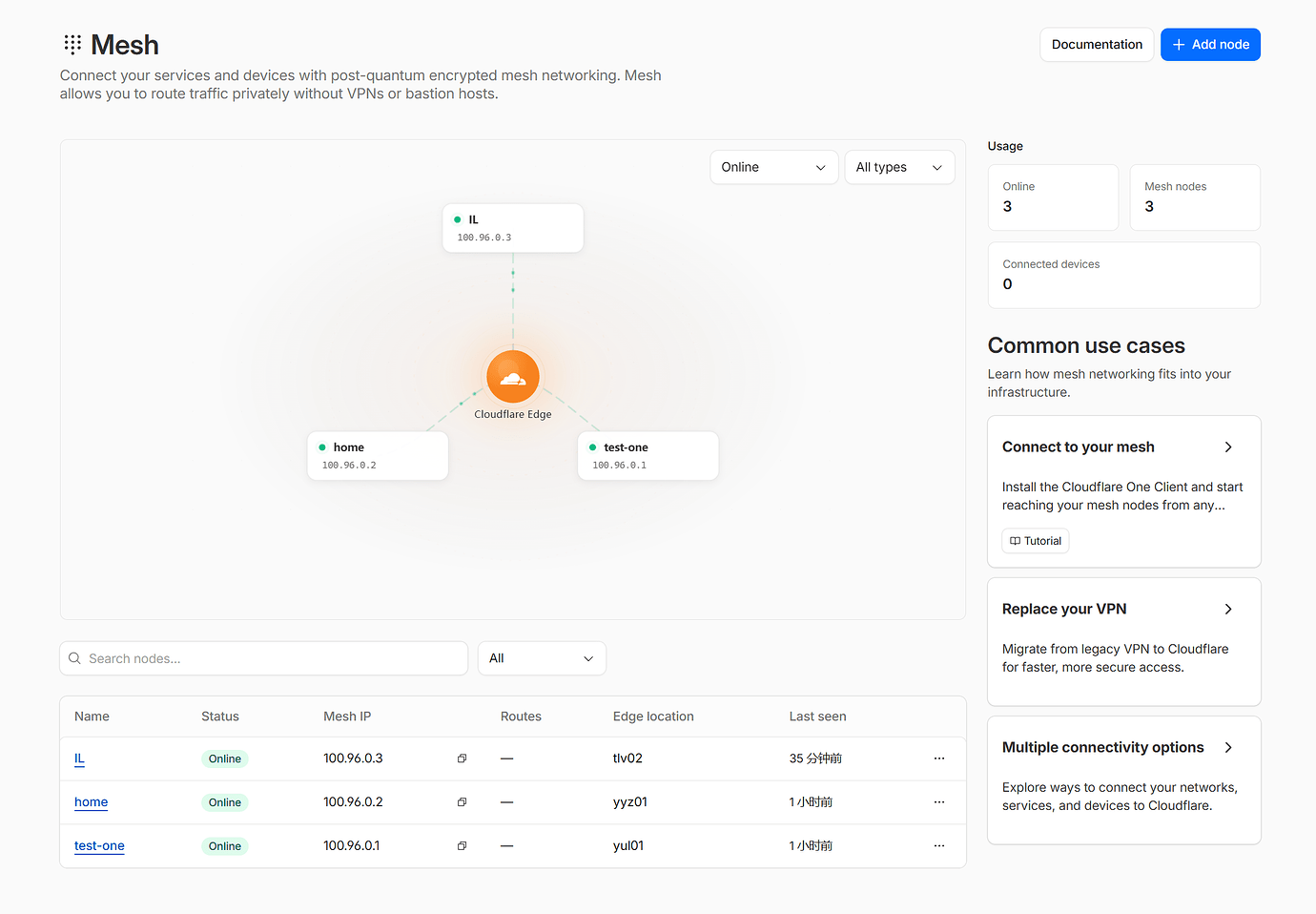The image size is (1316, 914).
Task: Click the 35 分钟前 last seen value
Action: 815,758
